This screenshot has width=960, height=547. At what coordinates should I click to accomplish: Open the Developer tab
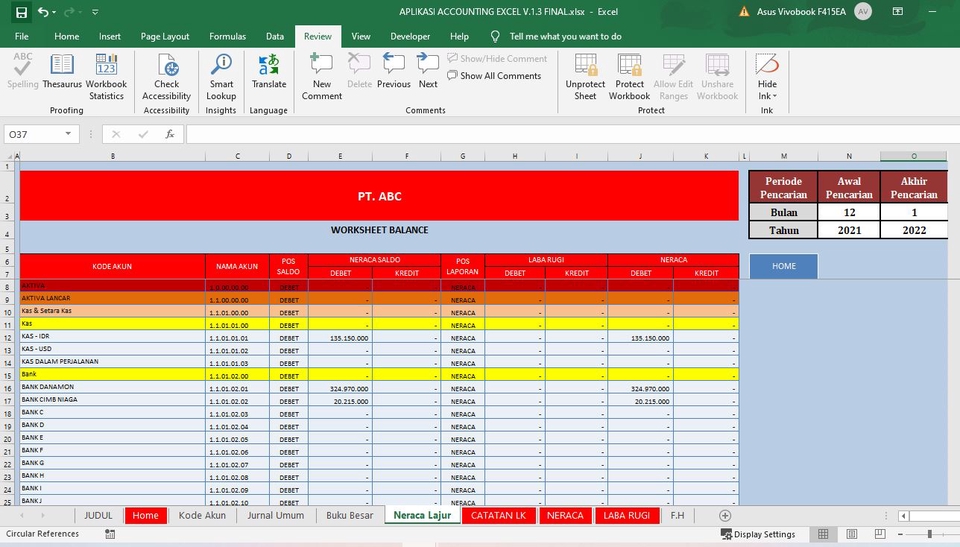(410, 36)
